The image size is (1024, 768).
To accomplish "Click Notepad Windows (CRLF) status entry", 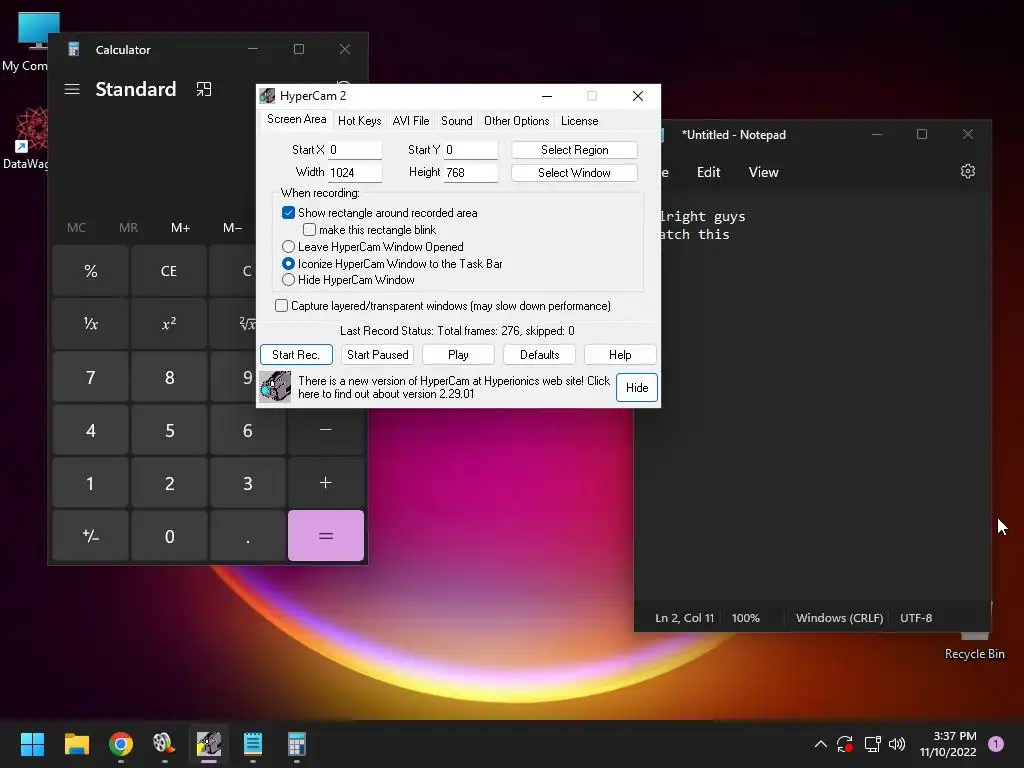I will (839, 618).
